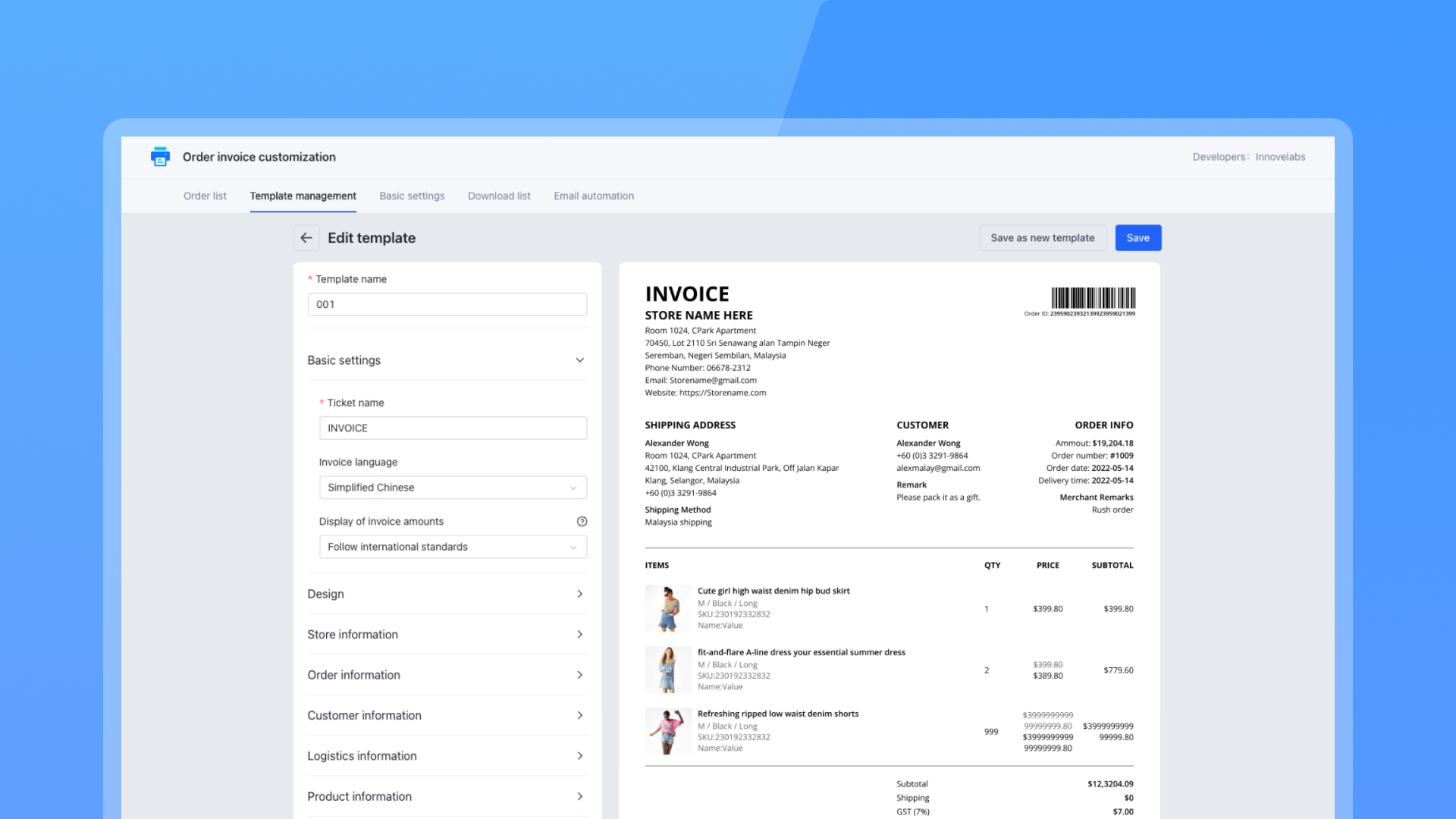
Task: Click the order barcode on the invoice
Action: [1093, 297]
